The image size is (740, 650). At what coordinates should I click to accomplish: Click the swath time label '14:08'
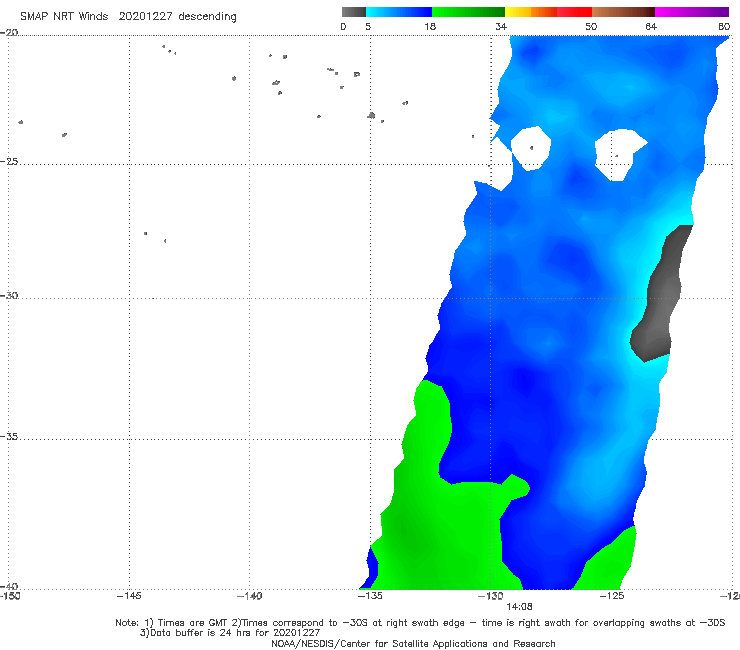tap(519, 607)
